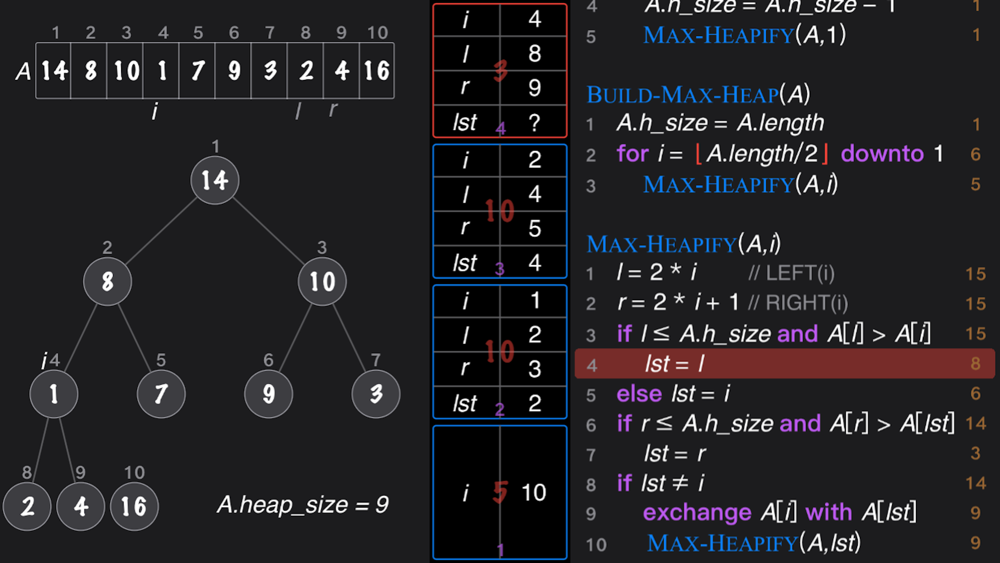
Task: Click the 'if lst ≠ i' line
Action: (660, 483)
